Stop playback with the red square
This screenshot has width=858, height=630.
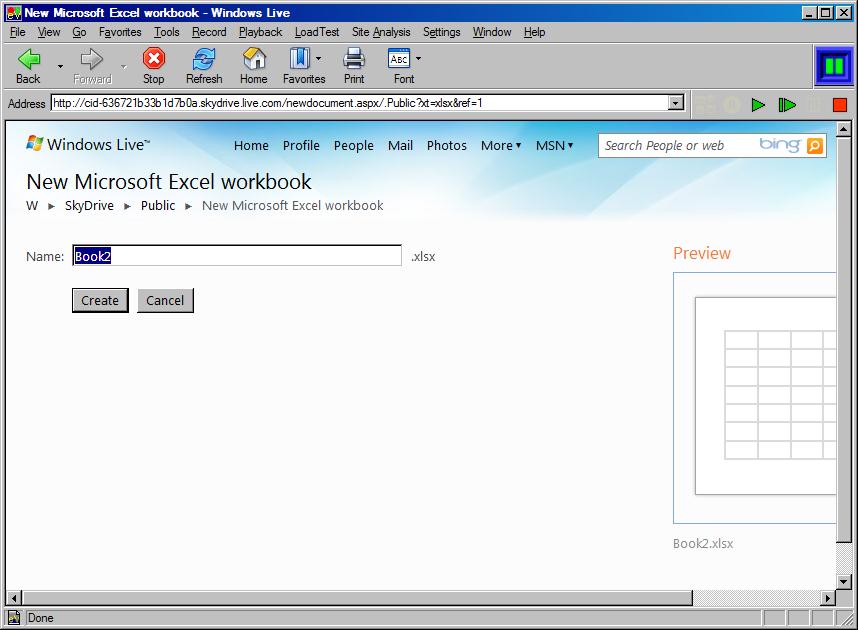(839, 105)
